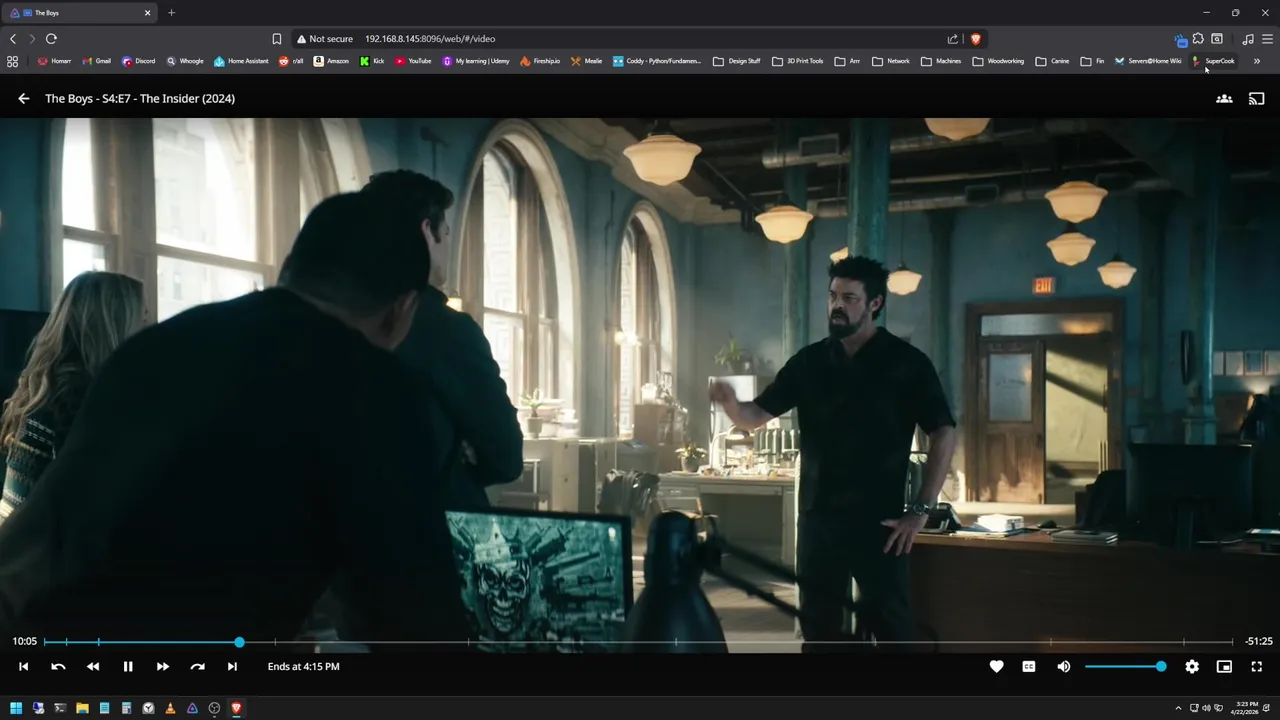1280x720 pixels.
Task: Open the Windows Start menu
Action: point(16,708)
